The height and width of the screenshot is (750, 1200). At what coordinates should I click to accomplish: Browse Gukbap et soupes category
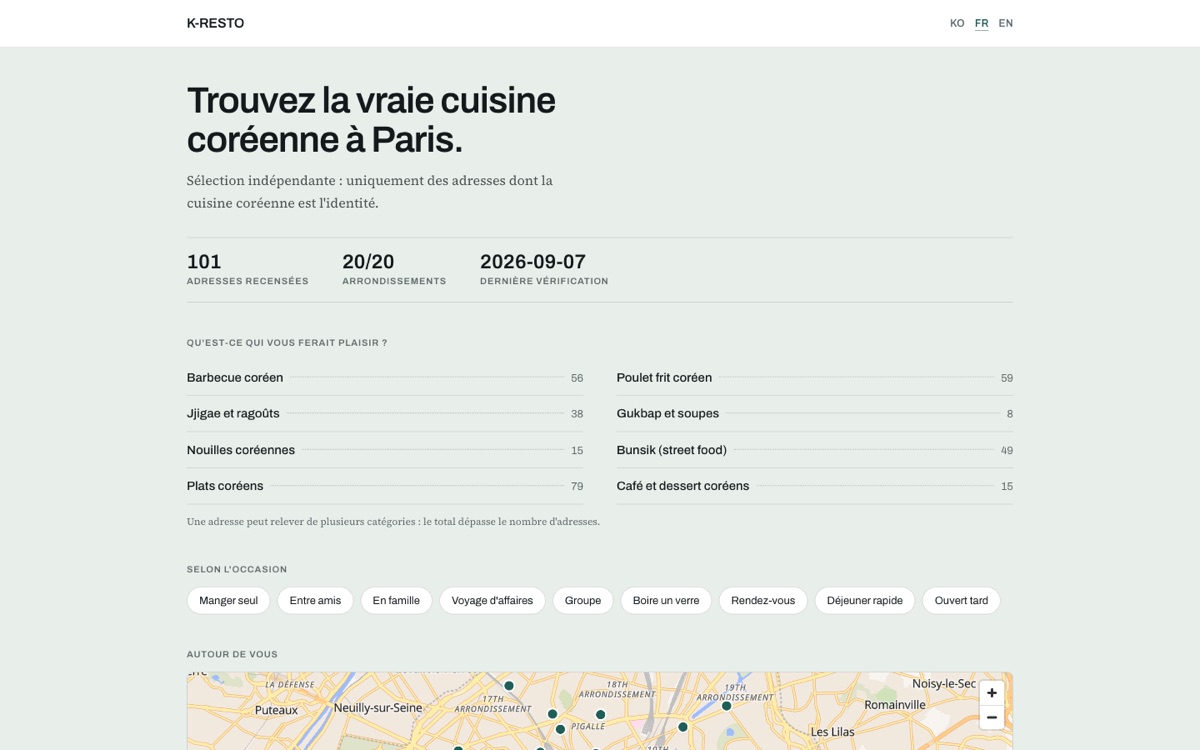(815, 414)
